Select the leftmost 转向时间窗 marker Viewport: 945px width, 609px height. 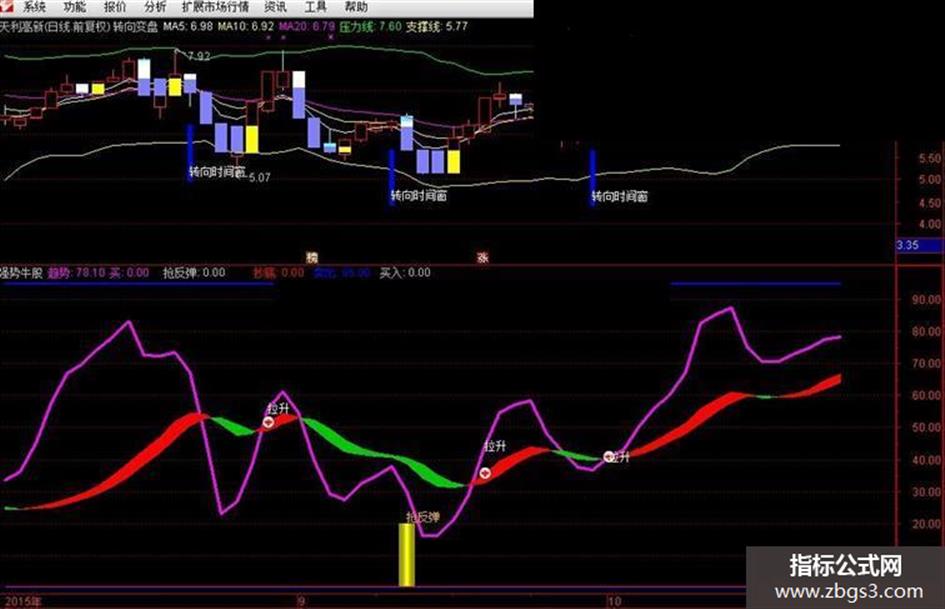[x=217, y=172]
